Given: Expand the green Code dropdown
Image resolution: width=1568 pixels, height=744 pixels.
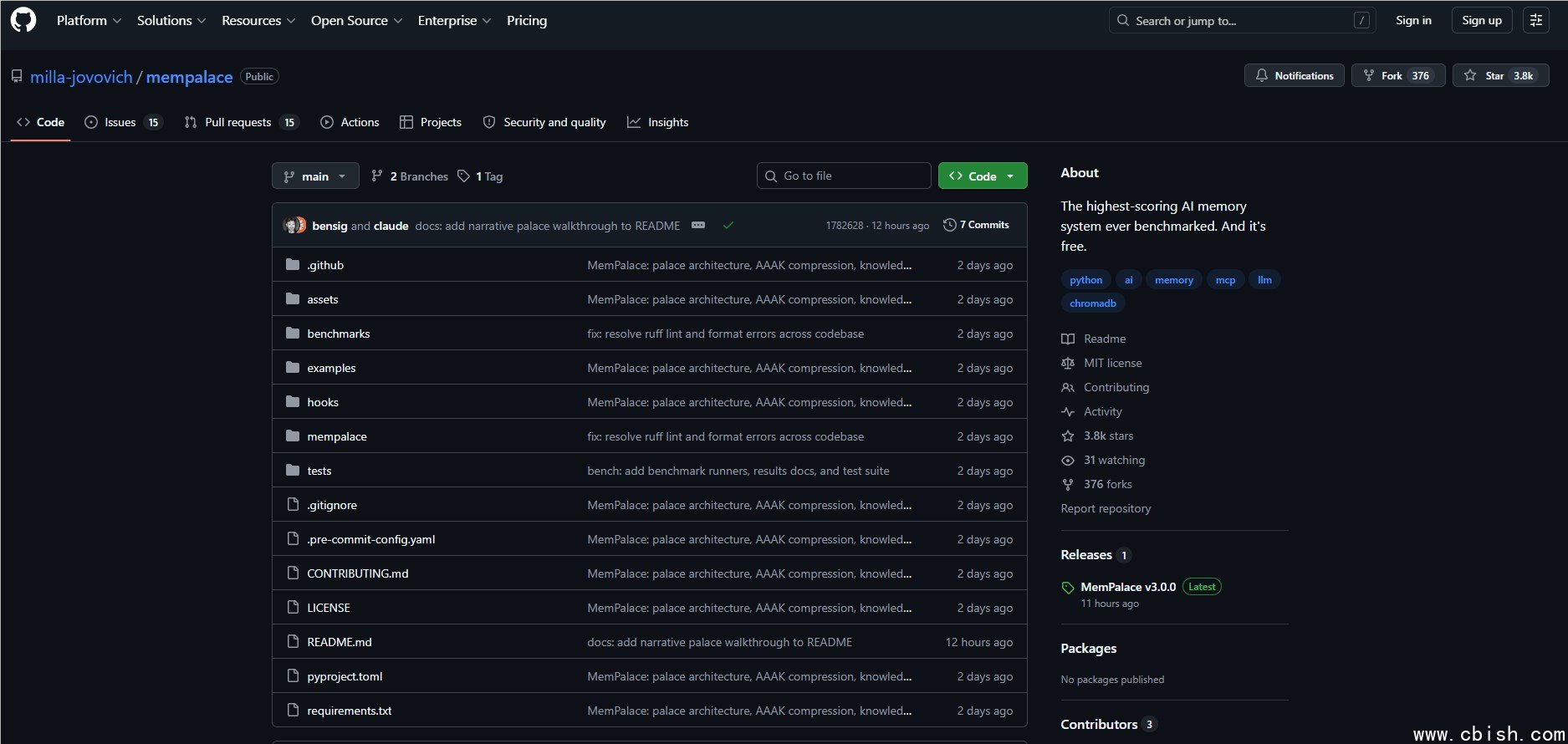Looking at the screenshot, I should (983, 176).
